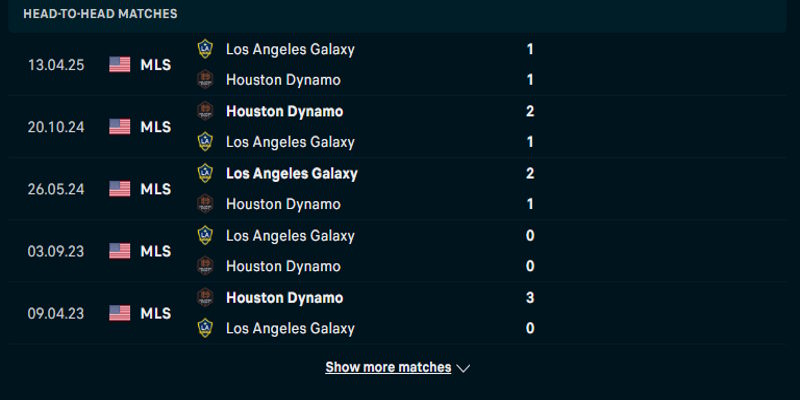Image resolution: width=800 pixels, height=400 pixels.
Task: Expand list with Show more matches chevron
Action: coord(463,368)
